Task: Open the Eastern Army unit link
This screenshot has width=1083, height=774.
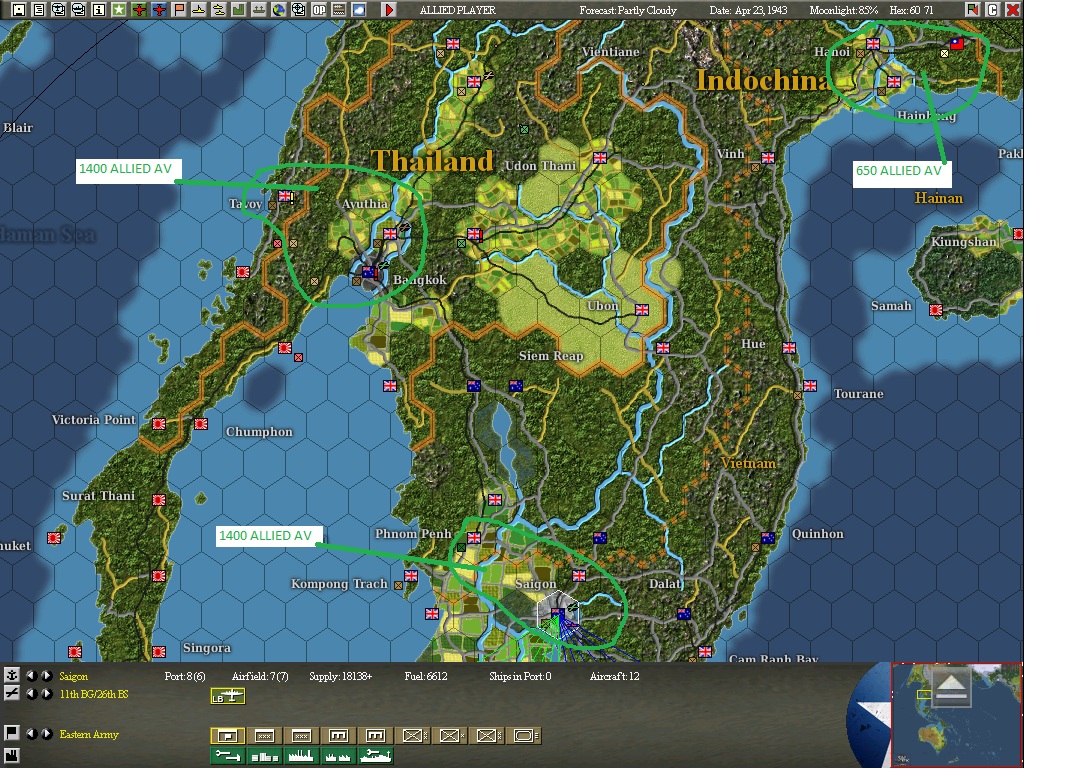Action: pos(89,735)
